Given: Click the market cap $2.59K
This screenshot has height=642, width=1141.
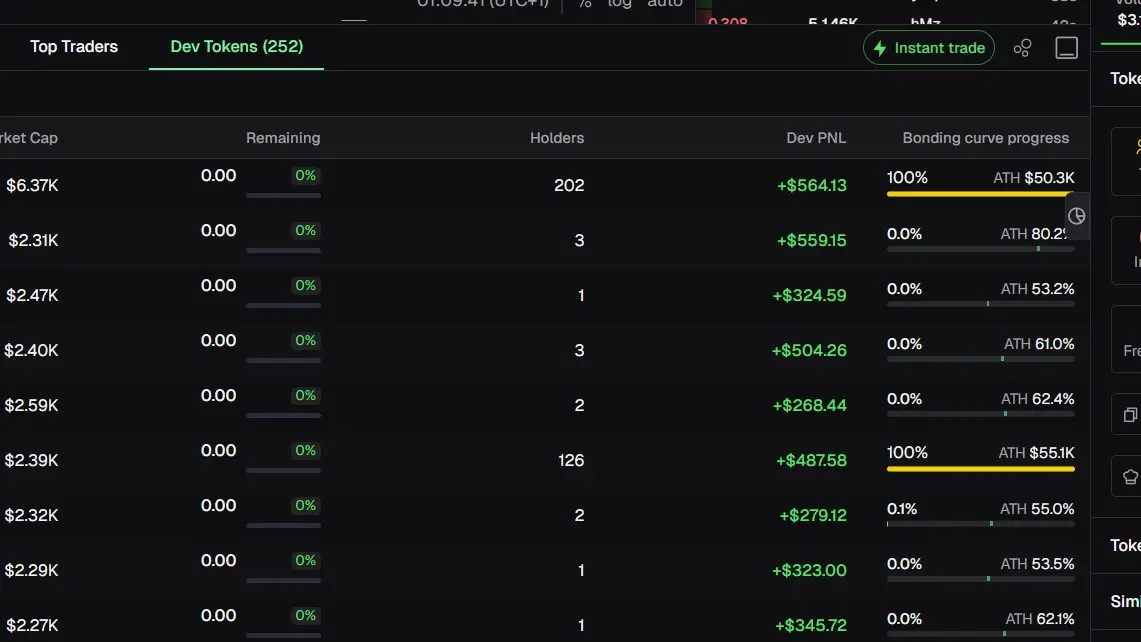Looking at the screenshot, I should click(31, 405).
